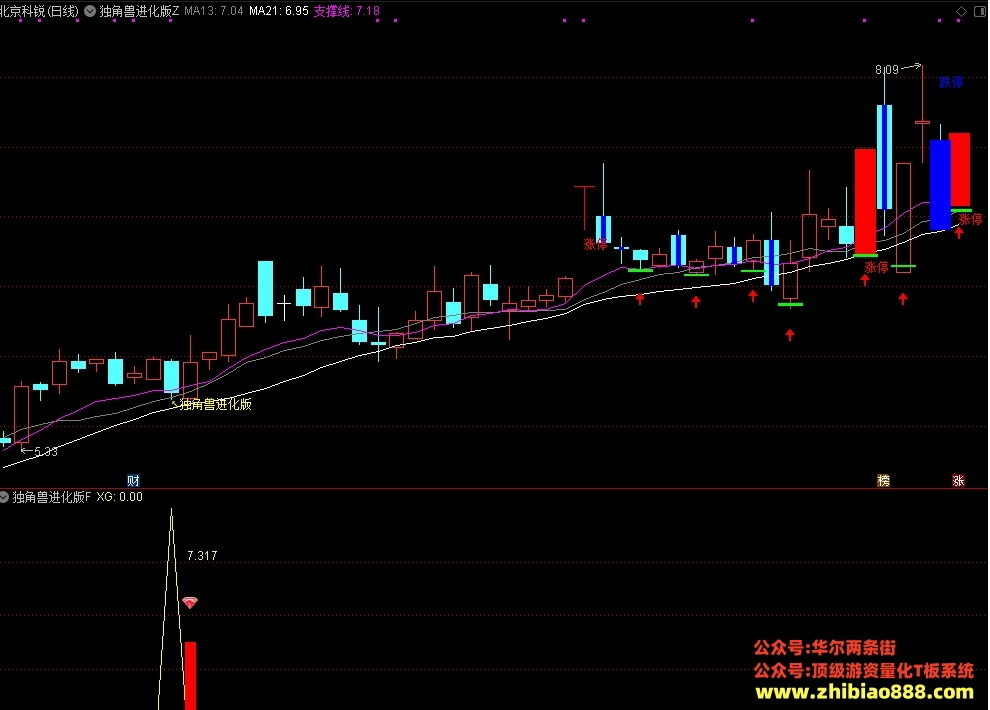Open the dropdown arrow beside 独角兽进化版Z
Viewport: 990px width, 710px height.
click(x=90, y=11)
